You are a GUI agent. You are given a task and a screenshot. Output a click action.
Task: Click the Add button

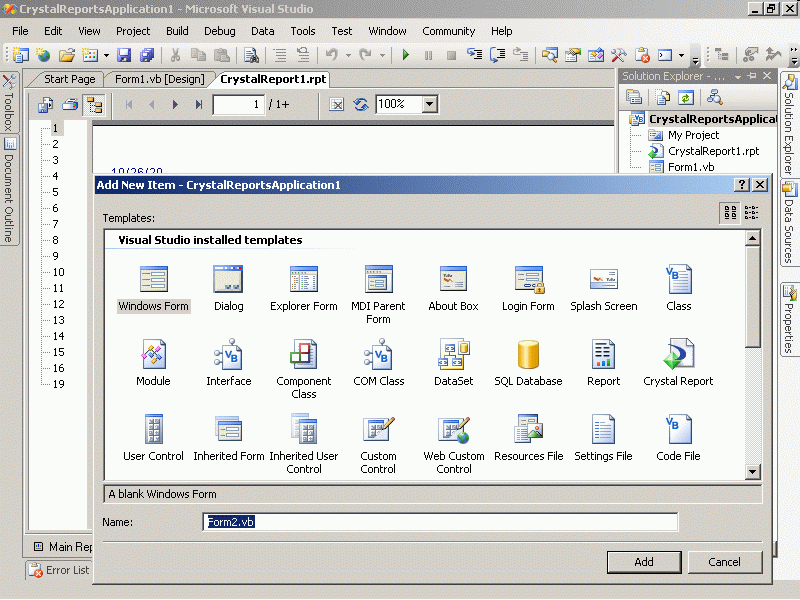click(x=644, y=562)
